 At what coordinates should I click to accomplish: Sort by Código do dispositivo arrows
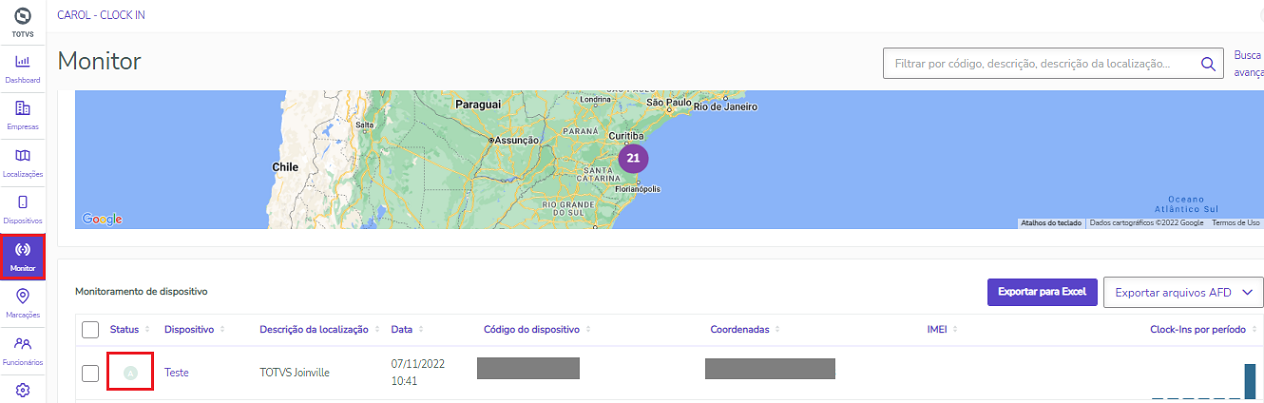coord(589,330)
